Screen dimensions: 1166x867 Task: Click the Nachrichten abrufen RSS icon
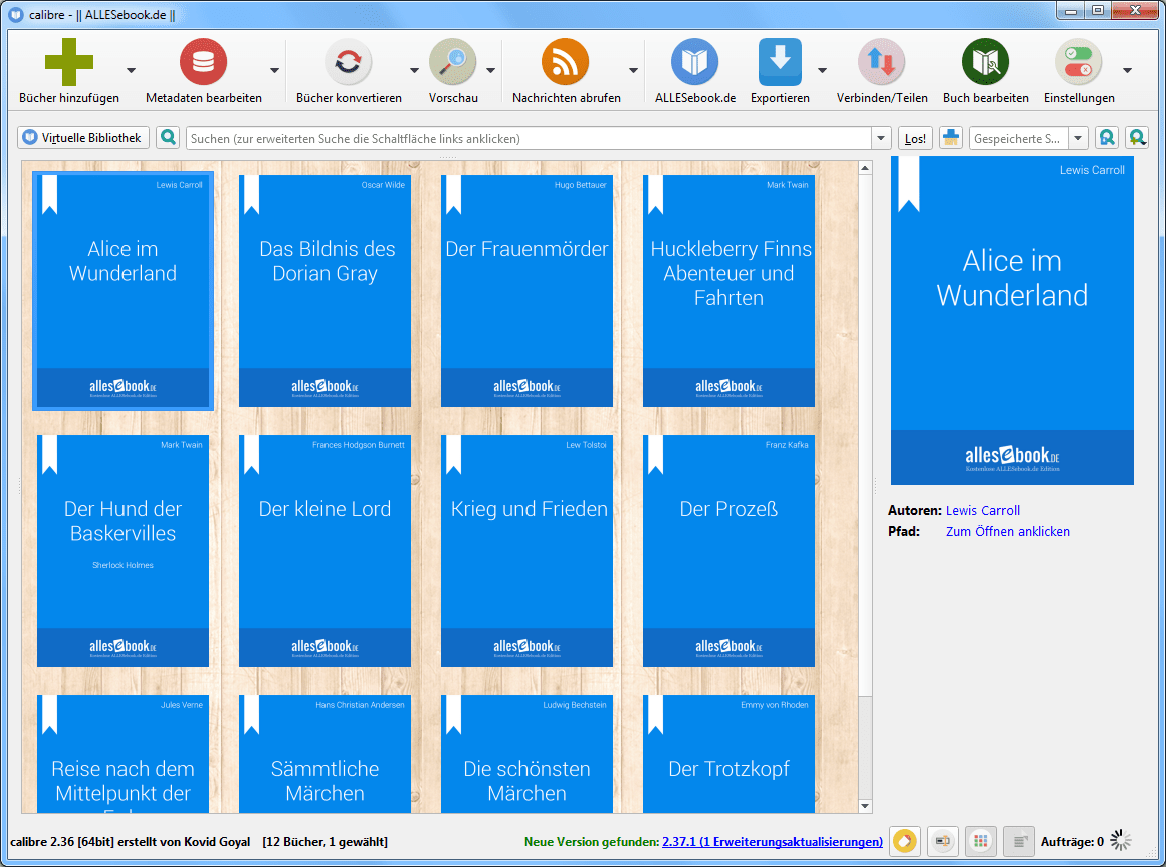coord(565,62)
